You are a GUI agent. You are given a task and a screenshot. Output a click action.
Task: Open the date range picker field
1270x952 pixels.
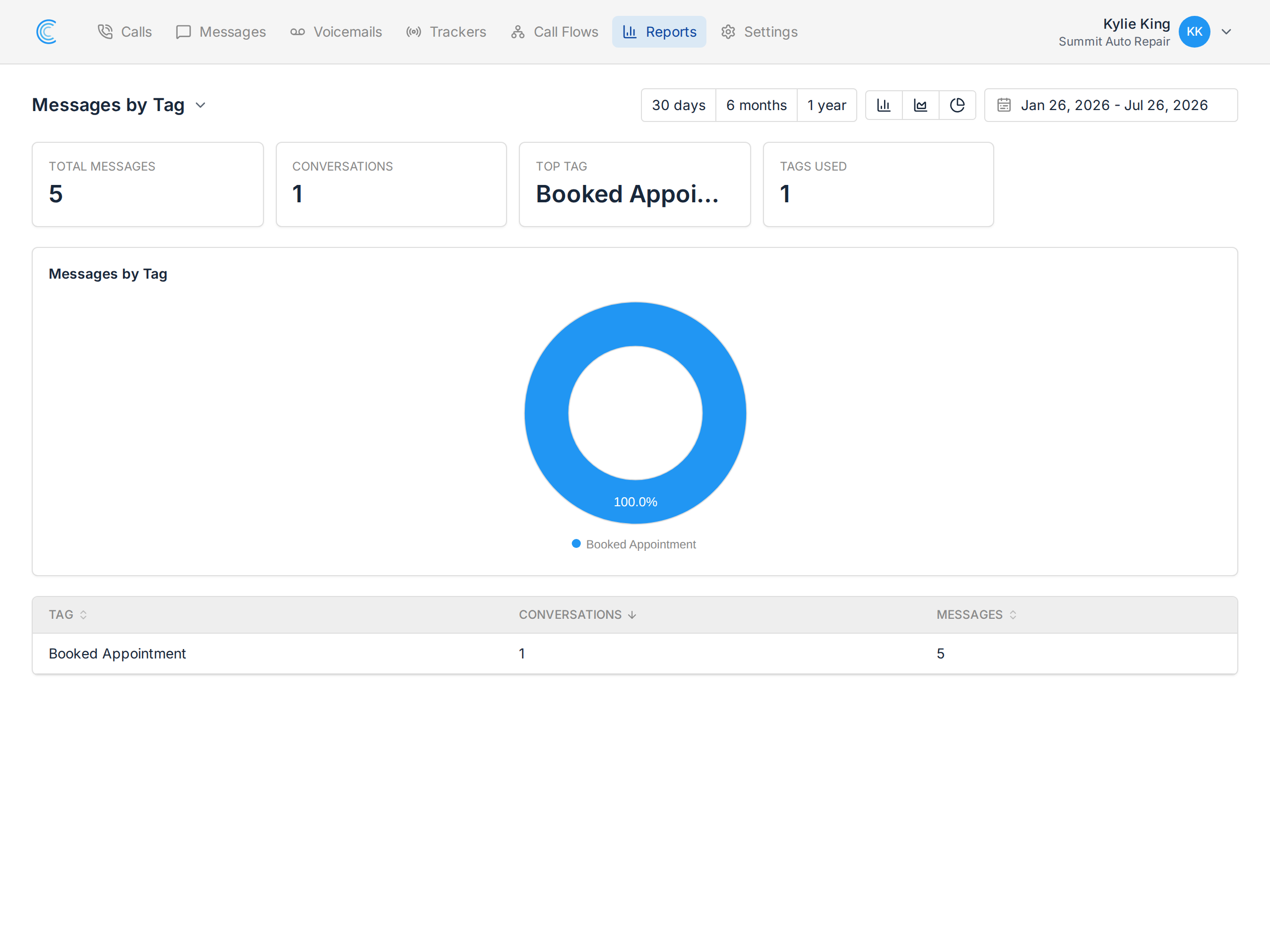tap(1111, 105)
